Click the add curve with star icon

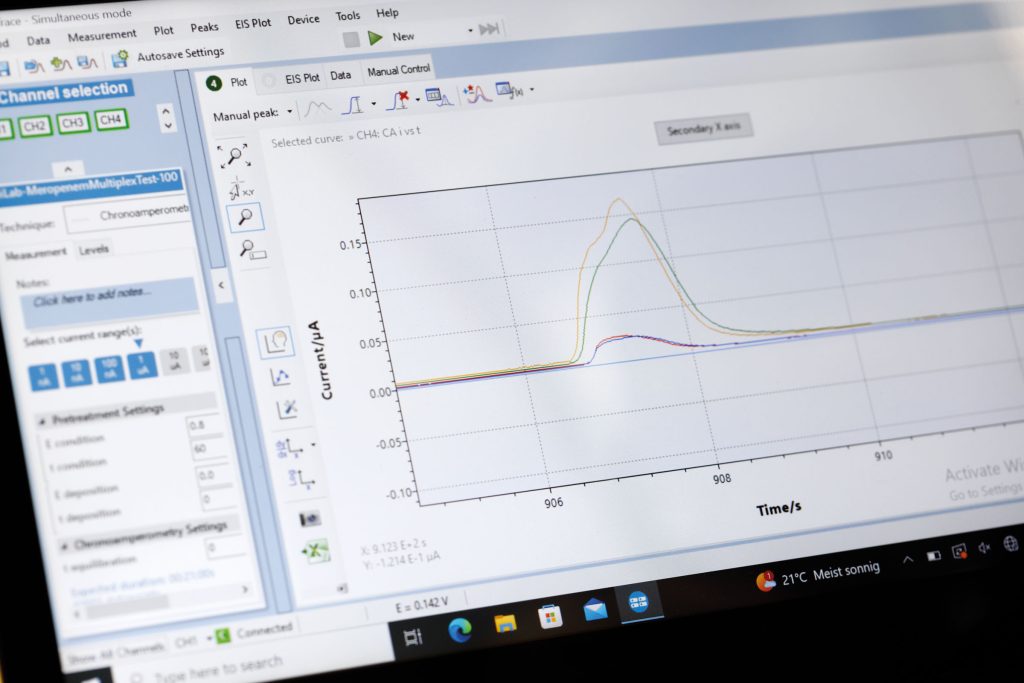(477, 95)
